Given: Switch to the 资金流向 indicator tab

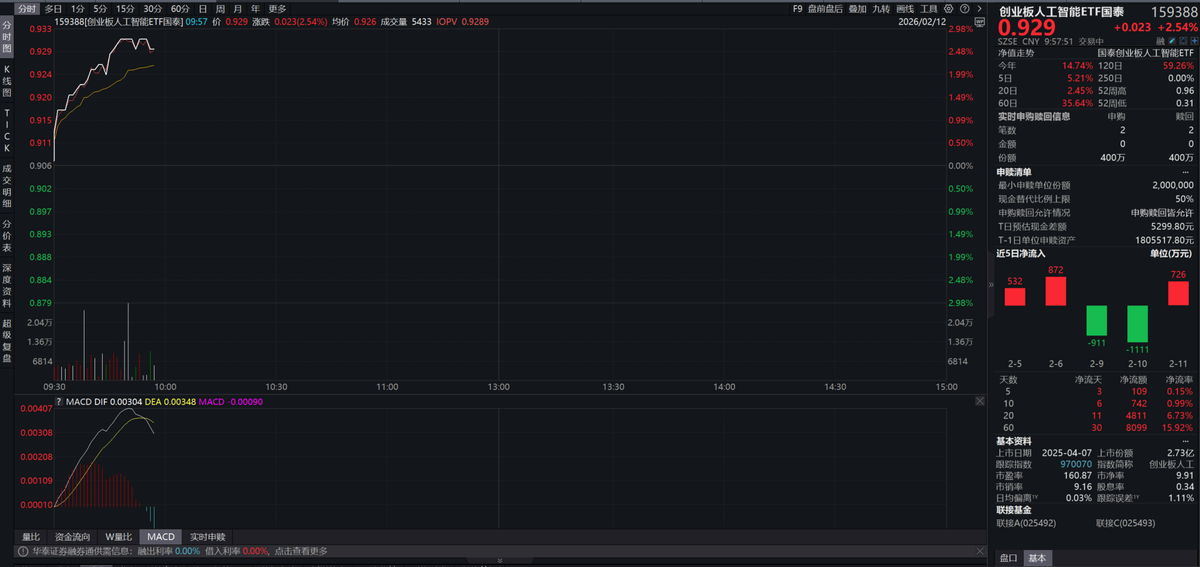Looking at the screenshot, I should [72, 537].
